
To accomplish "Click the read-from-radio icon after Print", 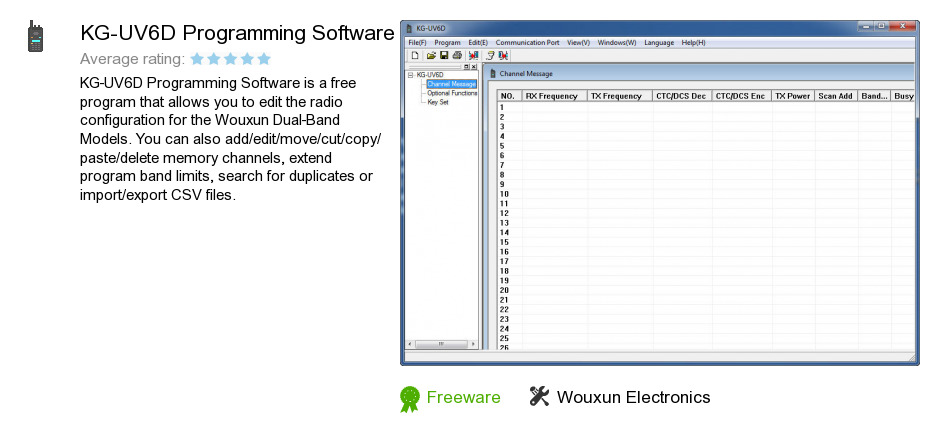I will pos(474,56).
